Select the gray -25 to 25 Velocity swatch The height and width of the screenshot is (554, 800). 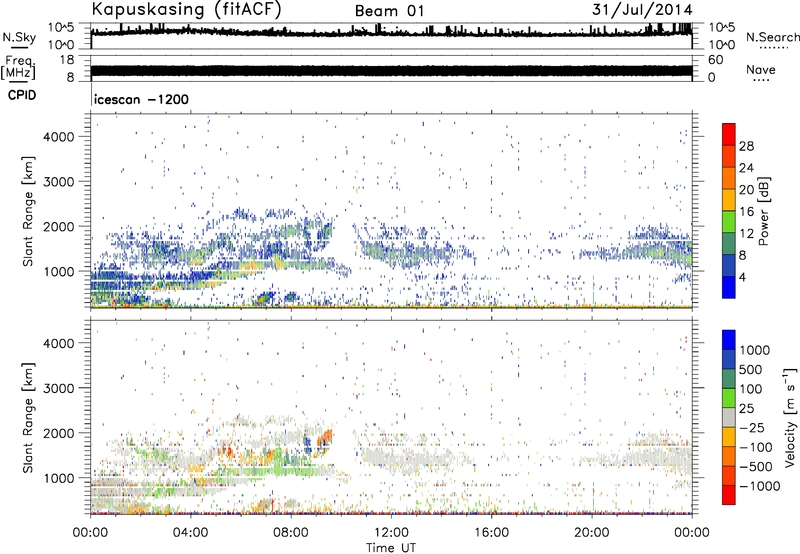(729, 417)
